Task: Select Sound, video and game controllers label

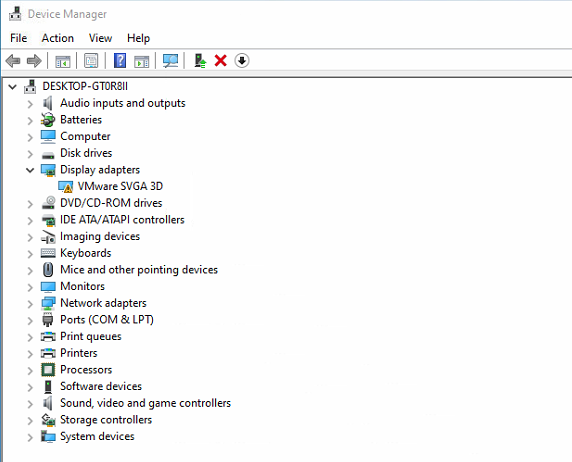Action: 146,403
